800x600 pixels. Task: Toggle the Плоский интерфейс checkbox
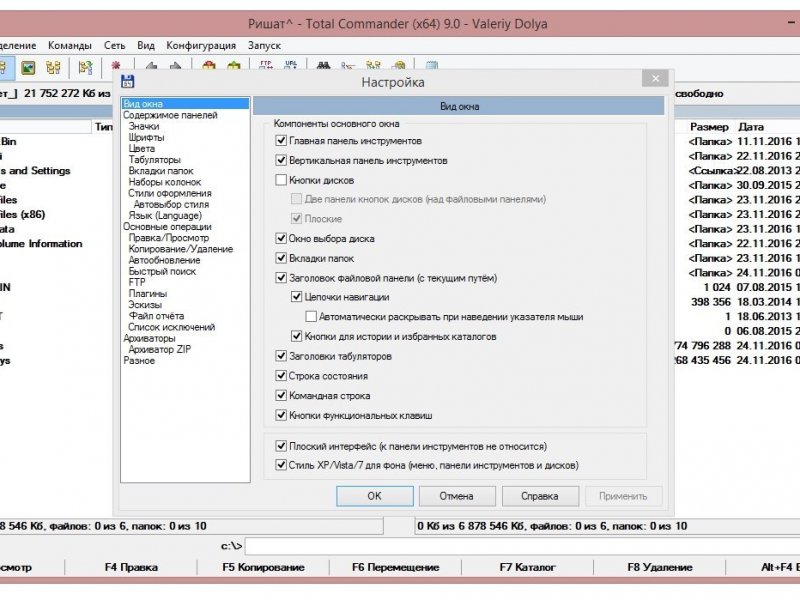coord(281,446)
